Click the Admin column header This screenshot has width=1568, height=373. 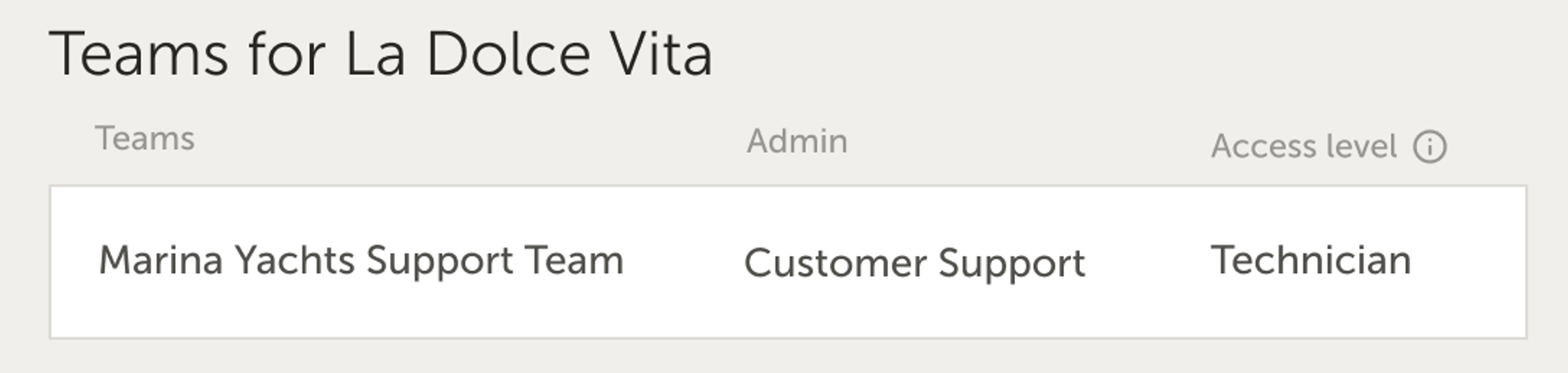tap(797, 141)
